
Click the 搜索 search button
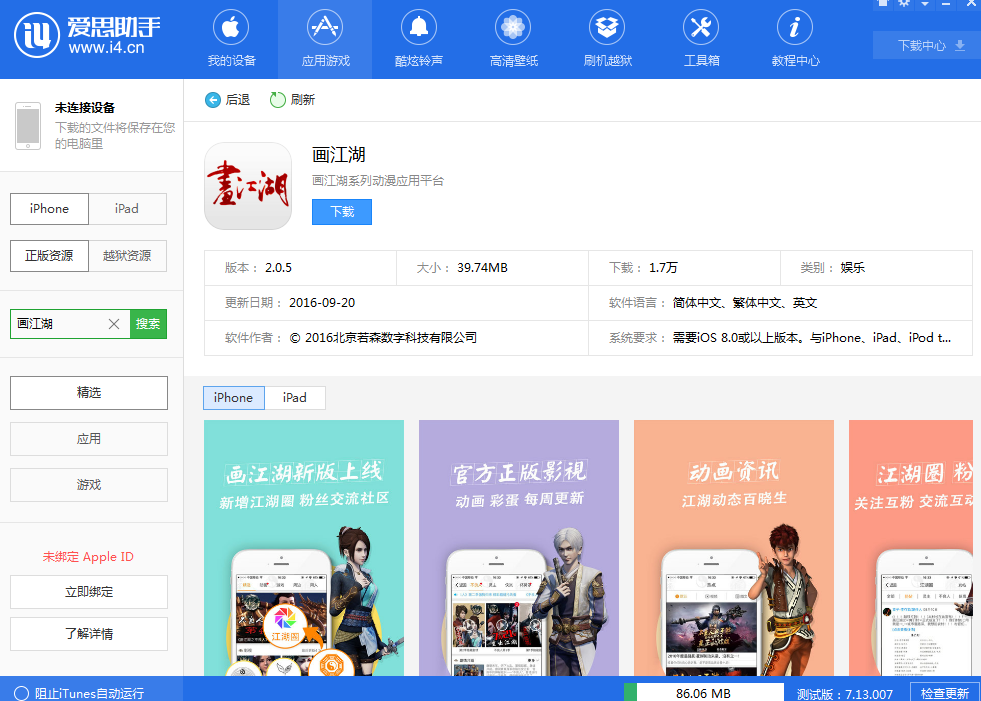(x=148, y=324)
